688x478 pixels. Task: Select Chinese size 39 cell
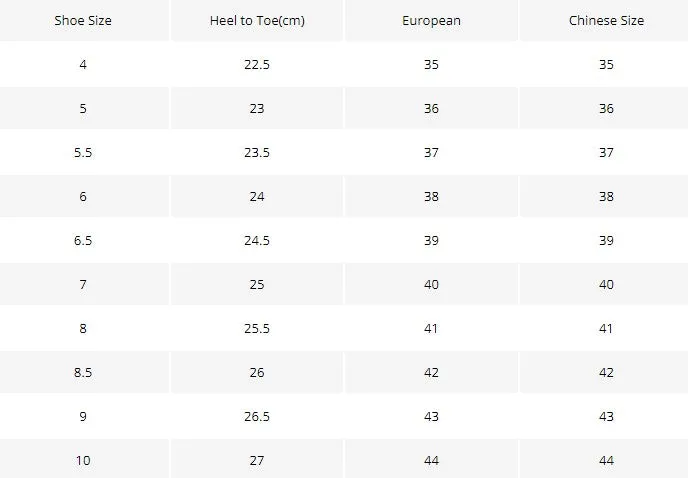click(x=606, y=240)
